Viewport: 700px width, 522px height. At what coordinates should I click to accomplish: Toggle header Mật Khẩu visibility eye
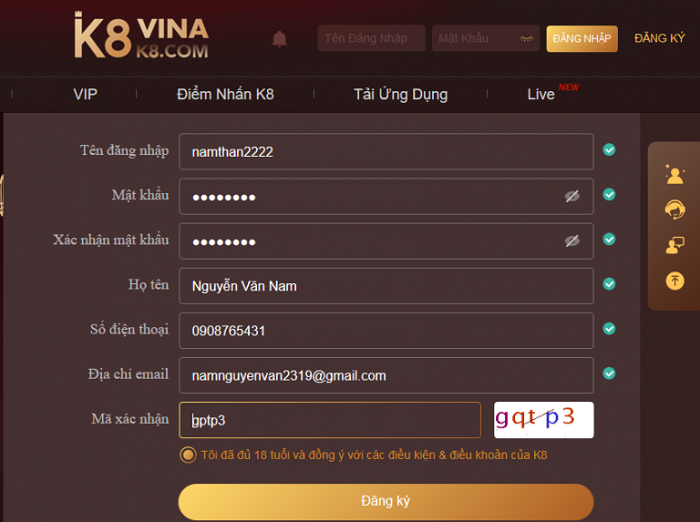click(x=526, y=39)
